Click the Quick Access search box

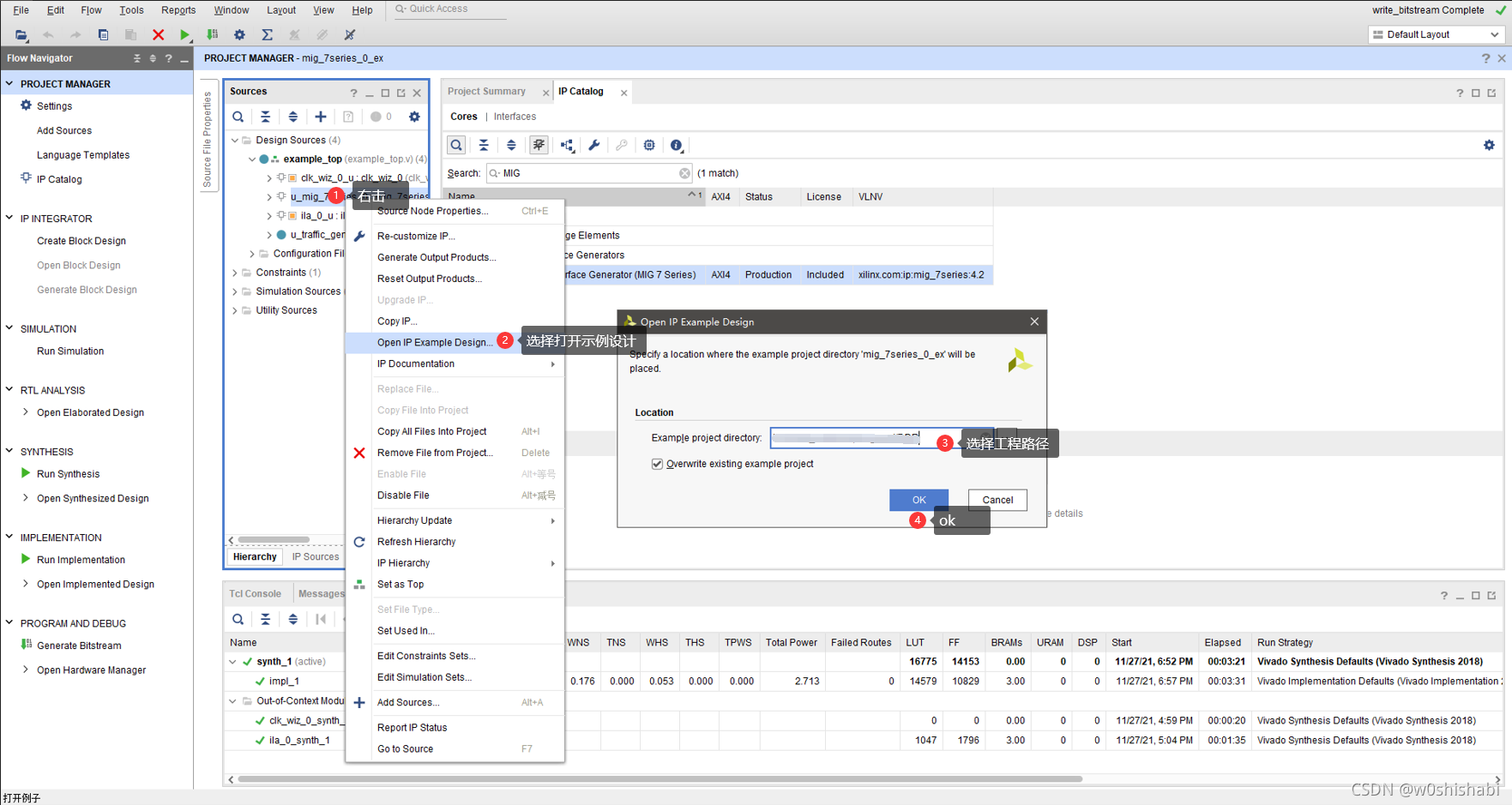pyautogui.click(x=449, y=9)
